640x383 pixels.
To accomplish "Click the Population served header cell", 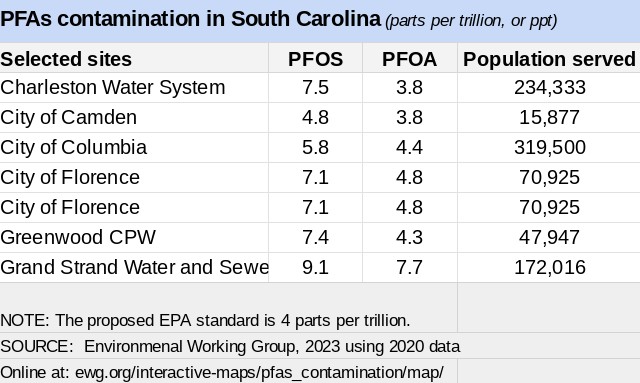I will point(549,58).
